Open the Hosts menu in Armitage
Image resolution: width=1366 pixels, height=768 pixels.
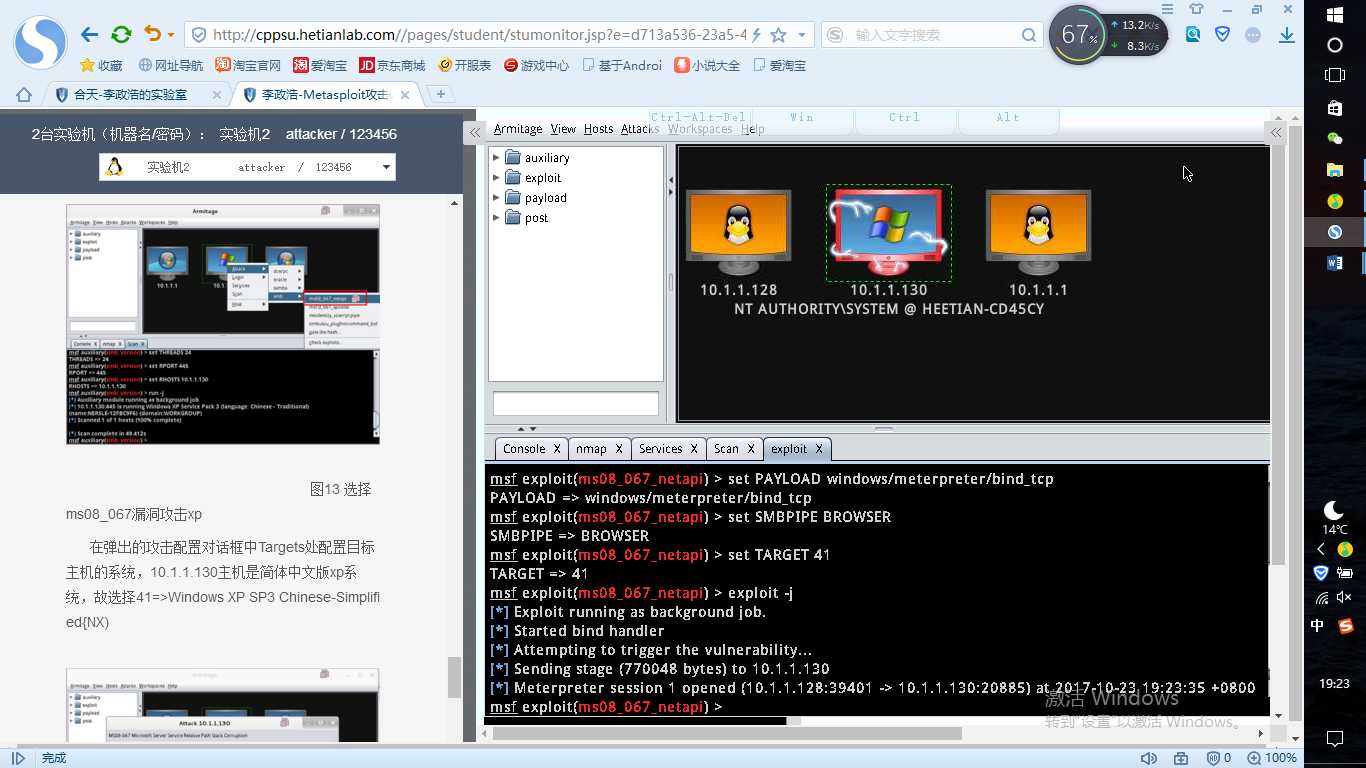point(598,129)
